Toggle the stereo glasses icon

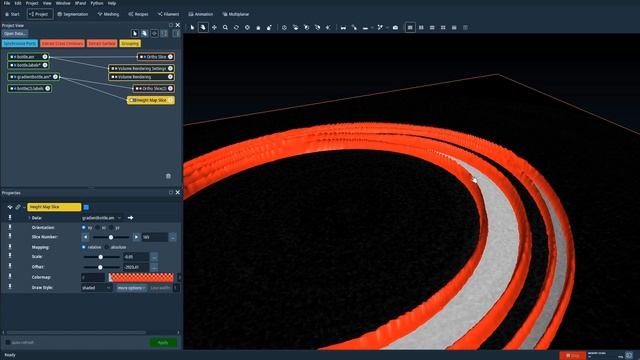tap(343, 27)
